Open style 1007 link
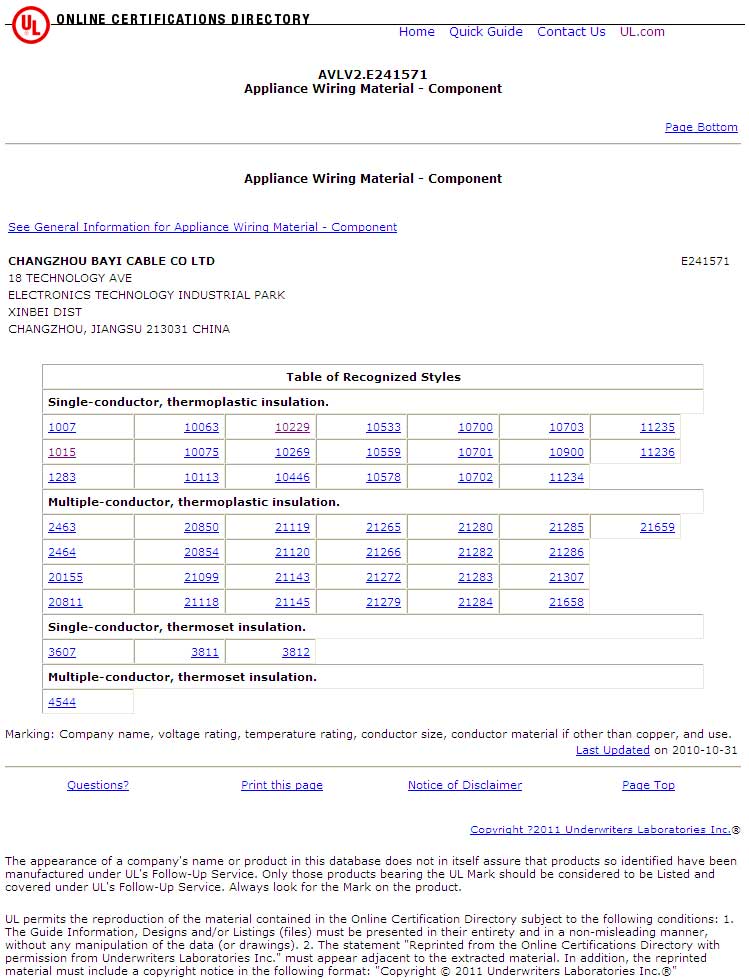The width and height of the screenshot is (749, 980). pos(62,427)
